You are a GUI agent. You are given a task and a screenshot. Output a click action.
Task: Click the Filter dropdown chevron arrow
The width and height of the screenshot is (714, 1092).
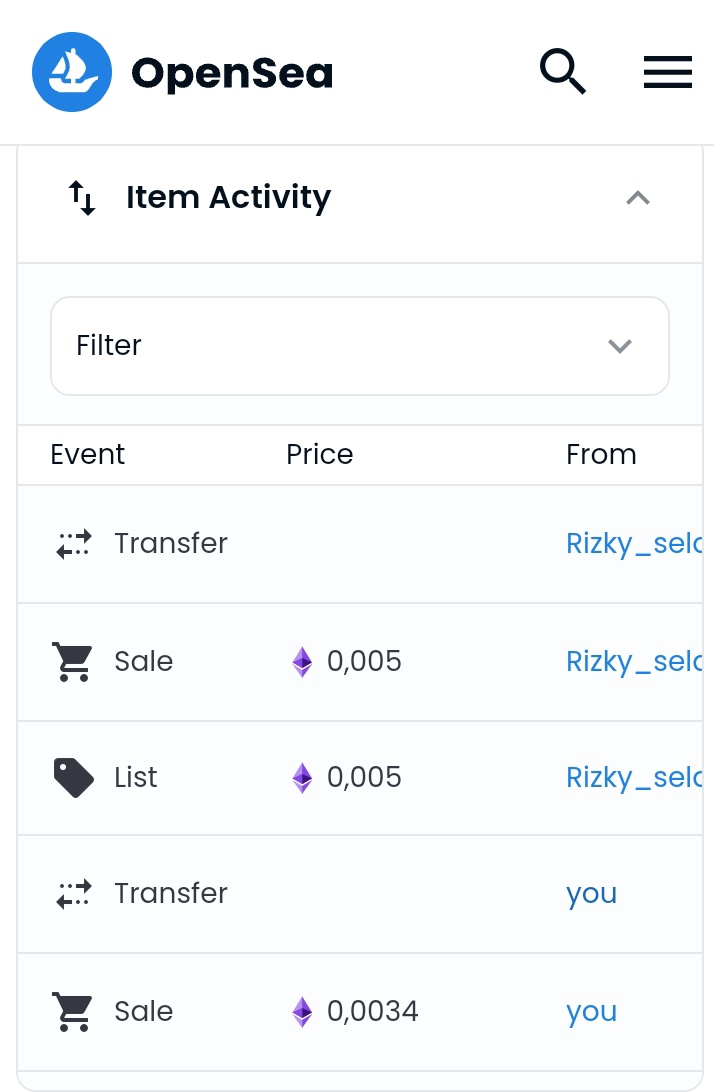coord(620,346)
